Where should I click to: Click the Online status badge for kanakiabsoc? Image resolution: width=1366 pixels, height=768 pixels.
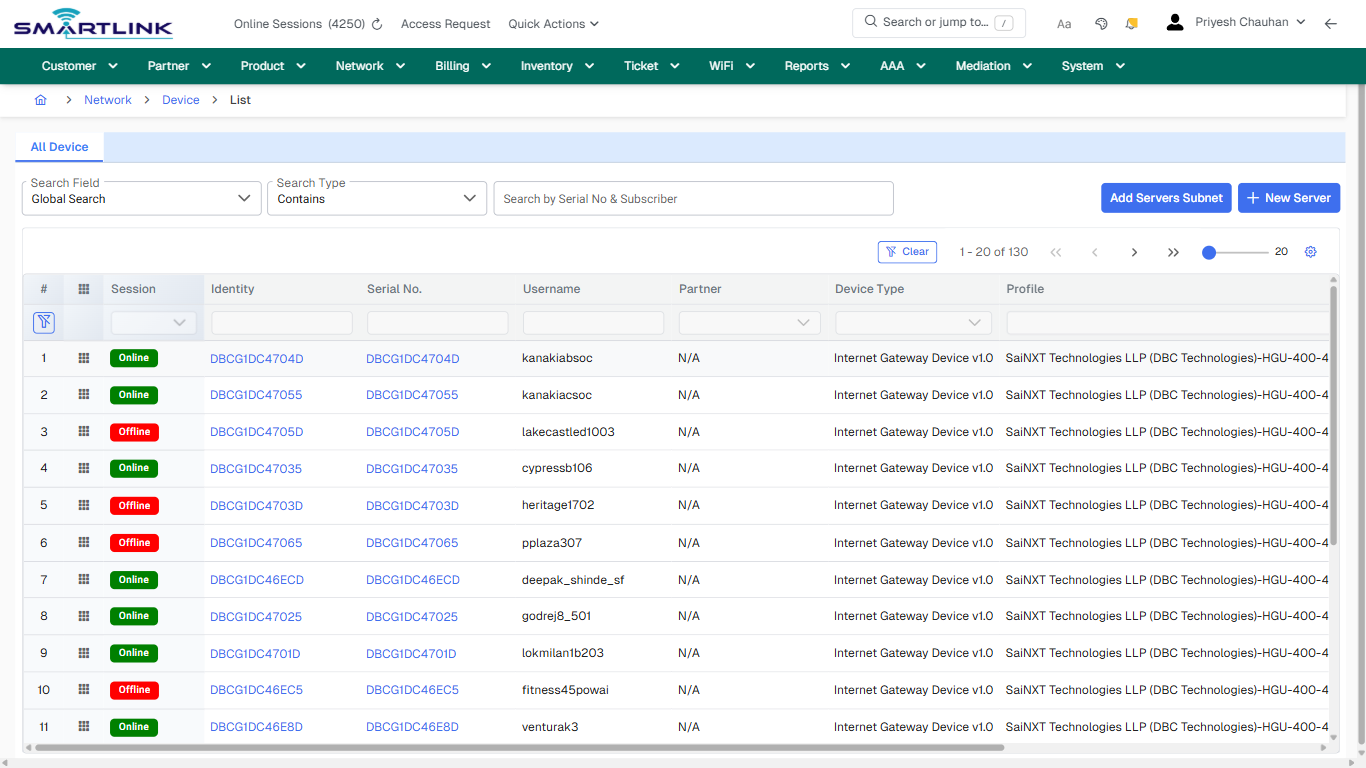pos(133,357)
